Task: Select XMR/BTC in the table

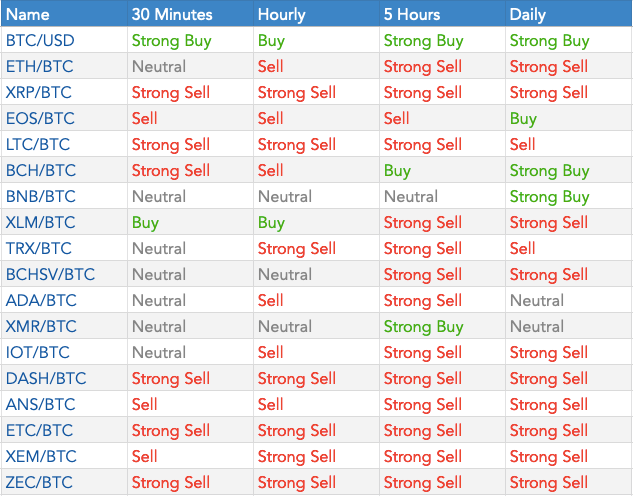Action: (41, 327)
